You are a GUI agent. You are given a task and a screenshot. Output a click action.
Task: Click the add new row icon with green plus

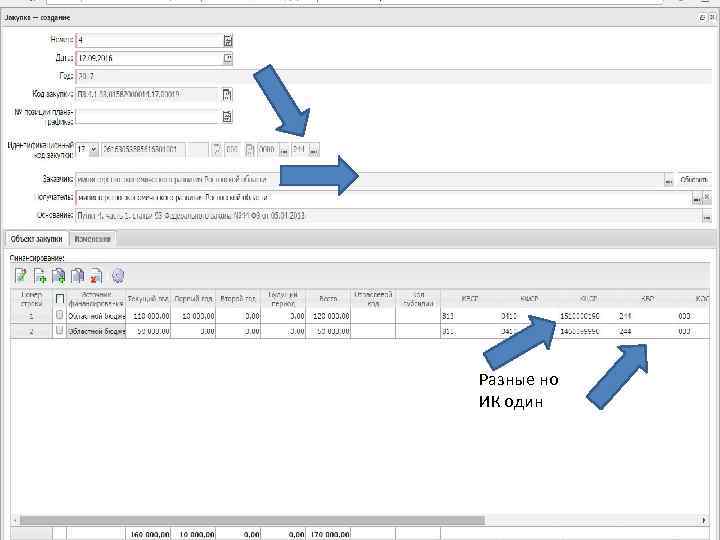click(40, 276)
